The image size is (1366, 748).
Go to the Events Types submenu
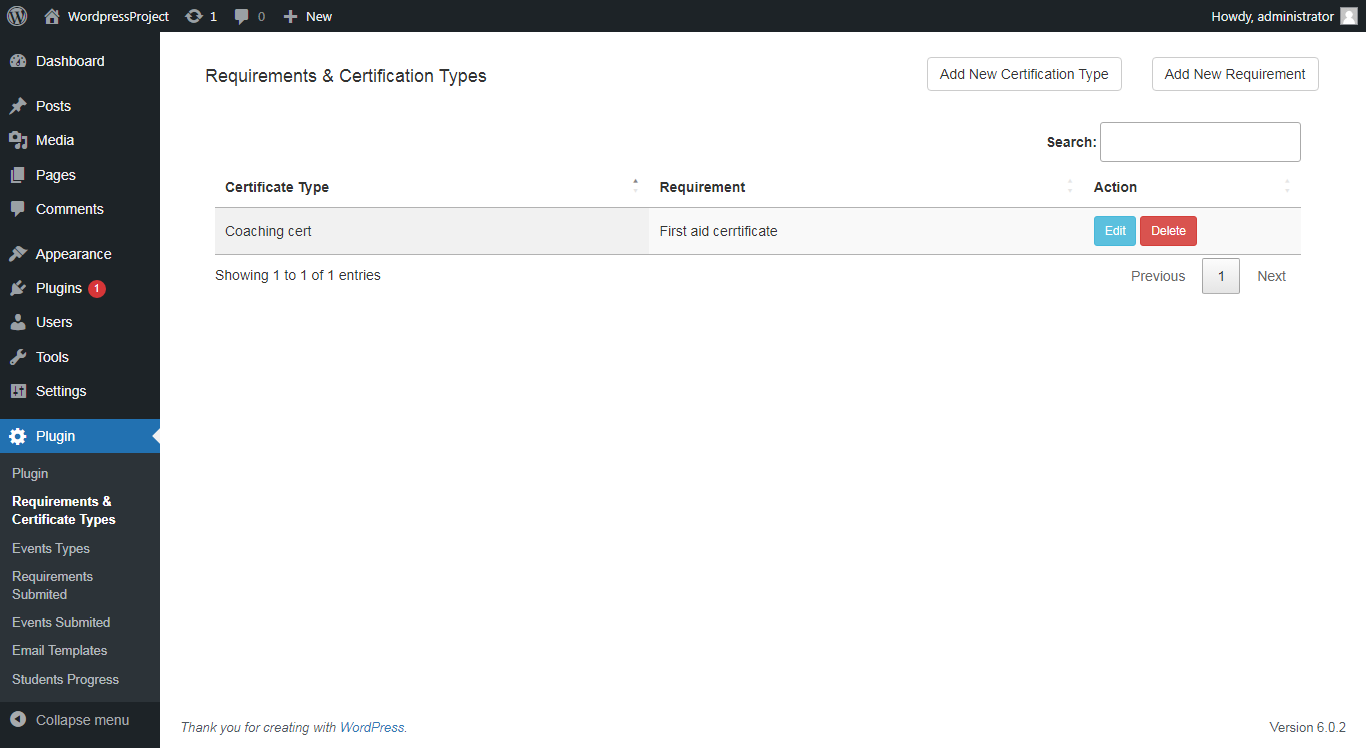pyautogui.click(x=50, y=548)
